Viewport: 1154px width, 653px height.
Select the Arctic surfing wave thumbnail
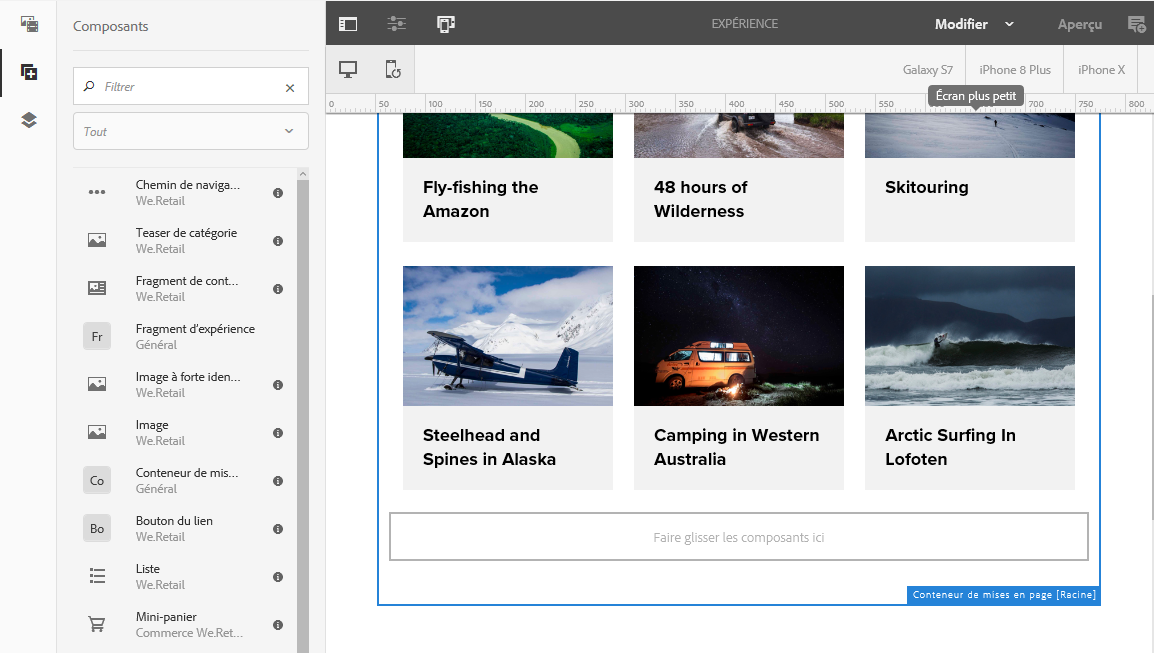[970, 336]
